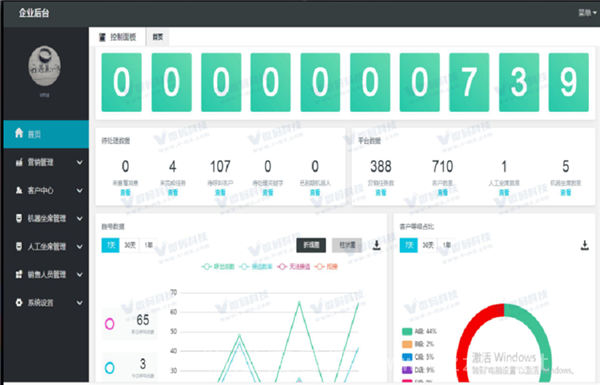Click the user avatar picture
The width and height of the screenshot is (600, 385).
(44, 66)
